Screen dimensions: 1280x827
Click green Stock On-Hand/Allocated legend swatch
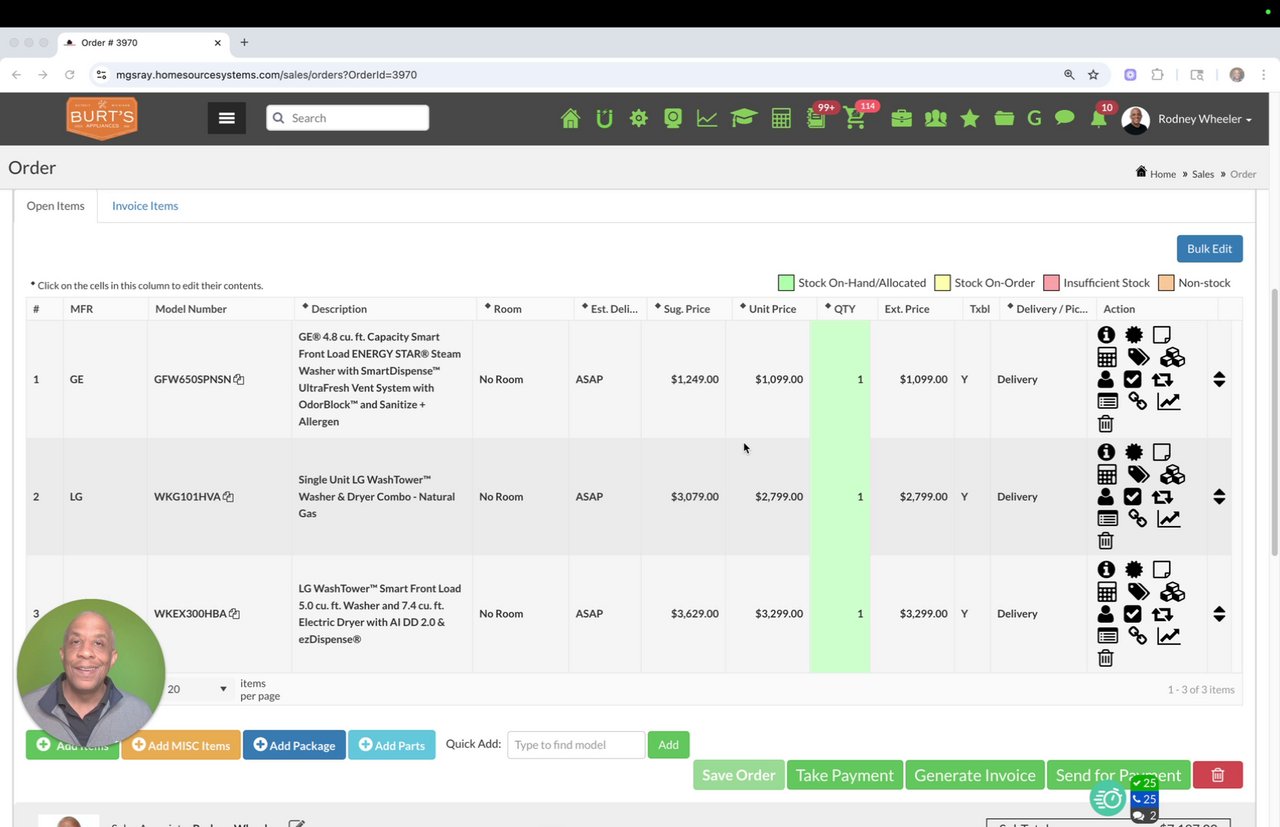(x=786, y=283)
